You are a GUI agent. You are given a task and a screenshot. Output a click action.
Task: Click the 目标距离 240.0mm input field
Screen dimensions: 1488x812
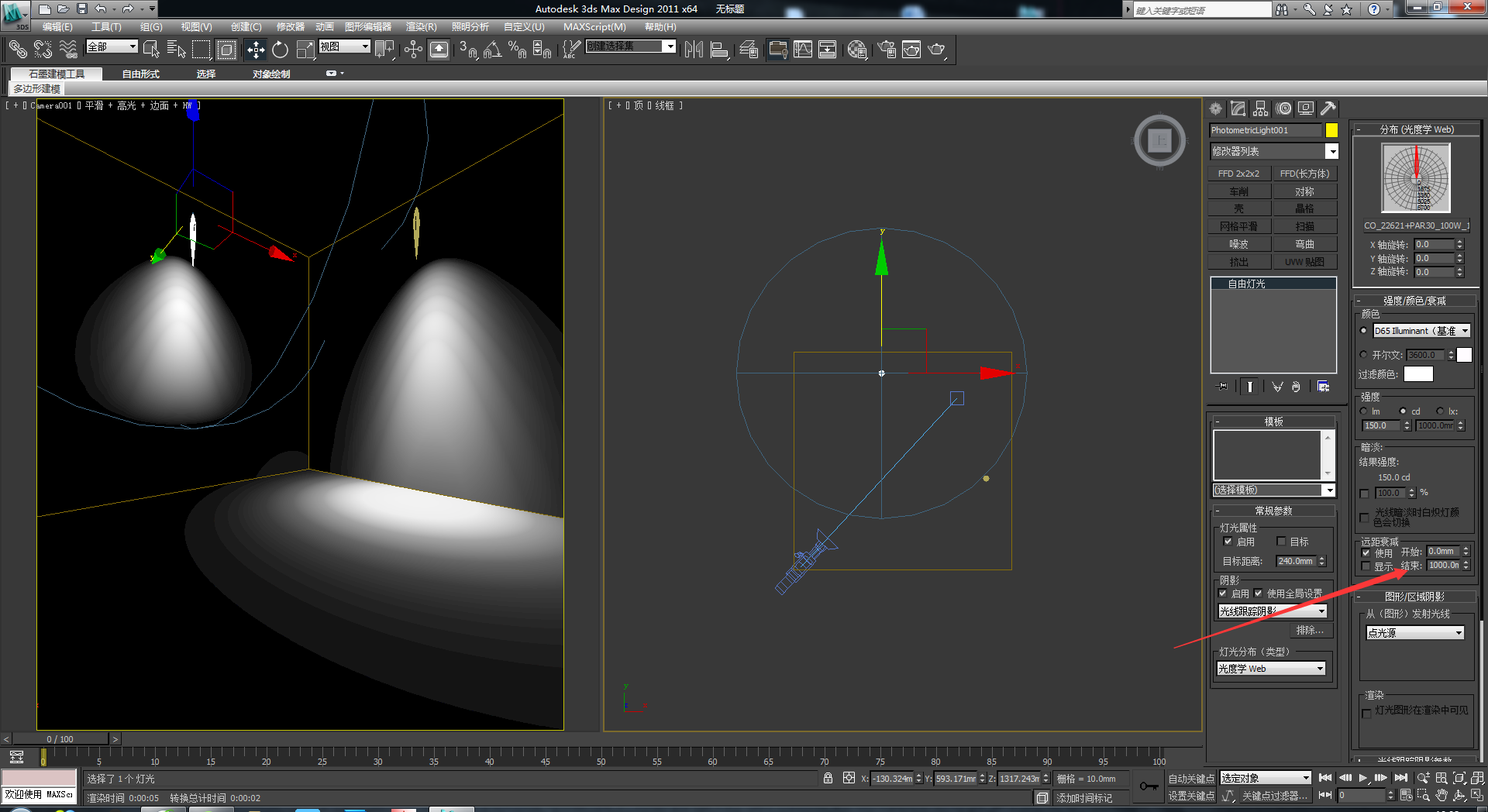point(1296,561)
